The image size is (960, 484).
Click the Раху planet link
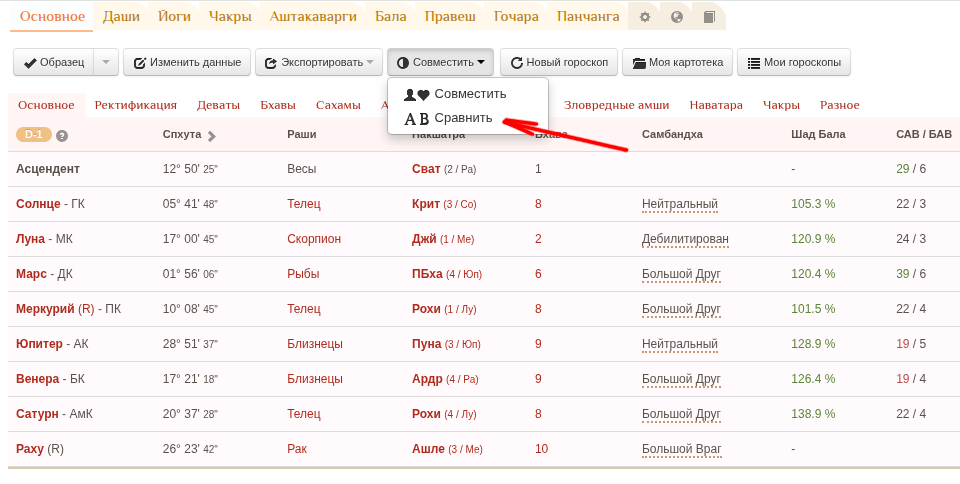[x=29, y=449]
